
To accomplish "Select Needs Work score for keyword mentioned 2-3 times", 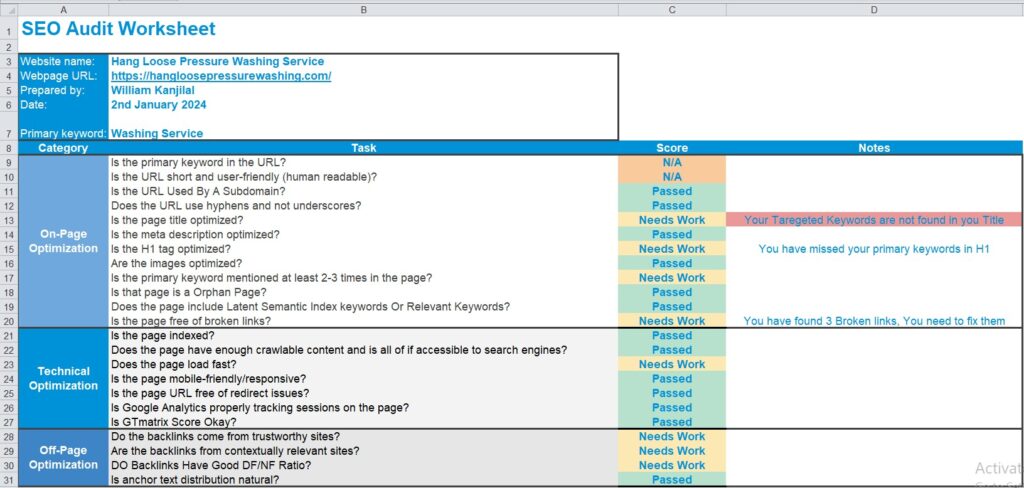I will point(672,278).
